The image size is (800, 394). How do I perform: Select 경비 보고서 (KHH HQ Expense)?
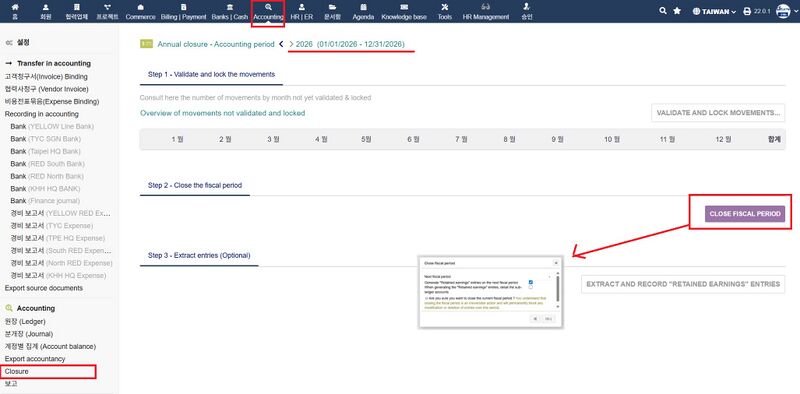tap(58, 276)
